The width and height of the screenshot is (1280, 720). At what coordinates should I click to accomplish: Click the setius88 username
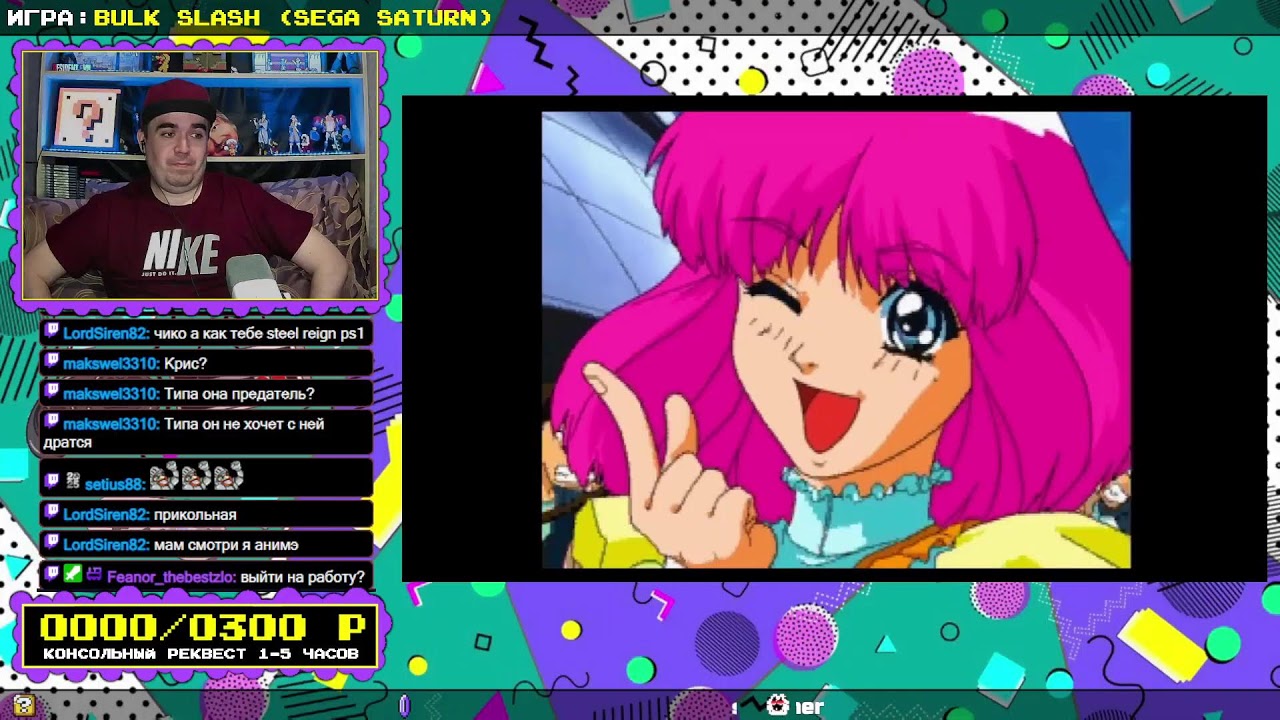pos(115,484)
